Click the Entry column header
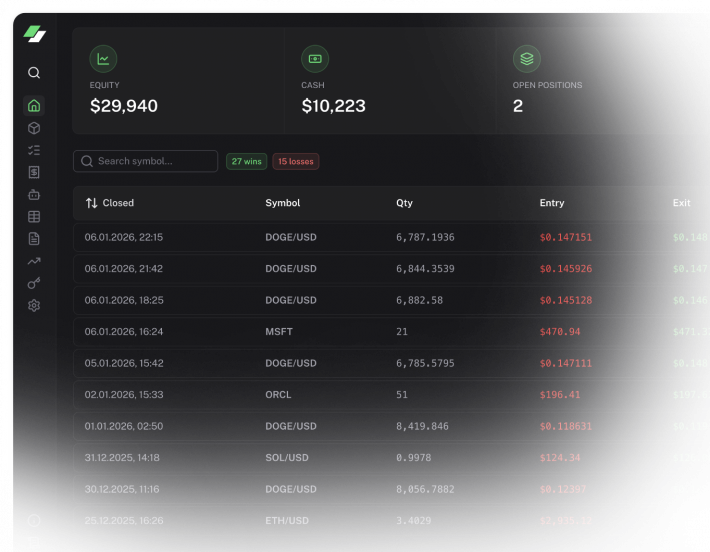The height and width of the screenshot is (552, 710). click(x=551, y=203)
